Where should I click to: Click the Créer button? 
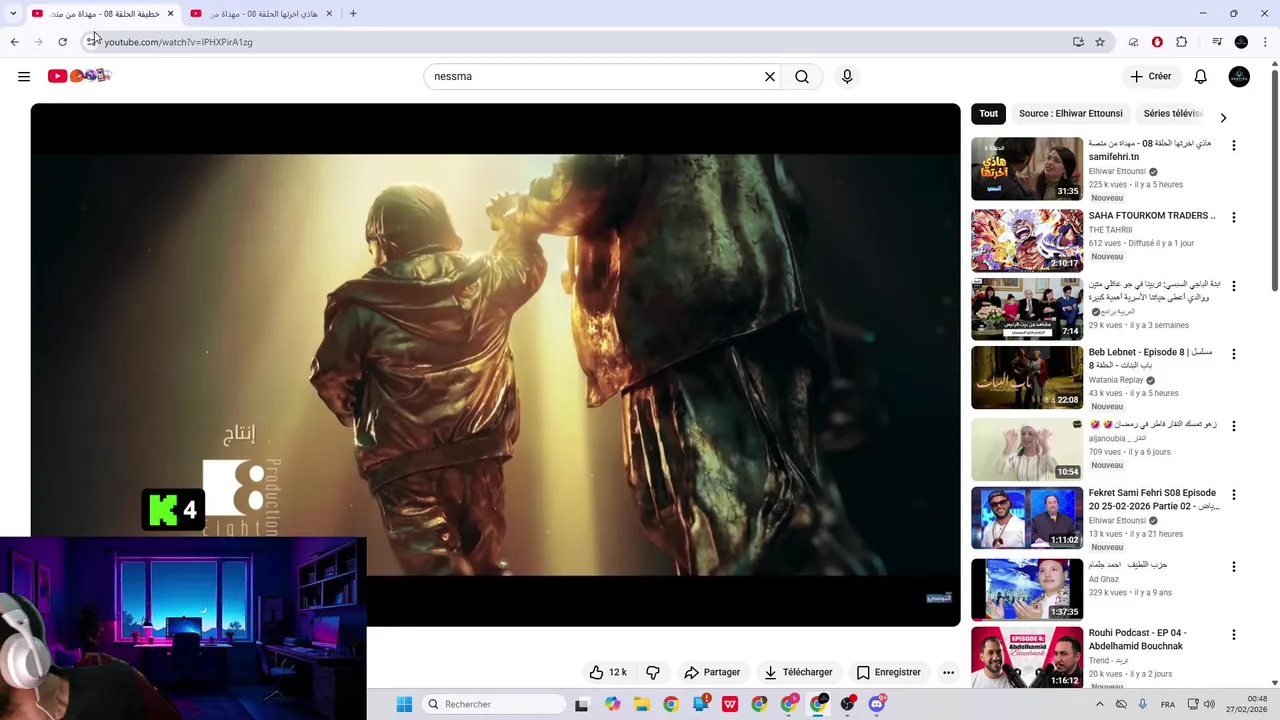(1150, 76)
